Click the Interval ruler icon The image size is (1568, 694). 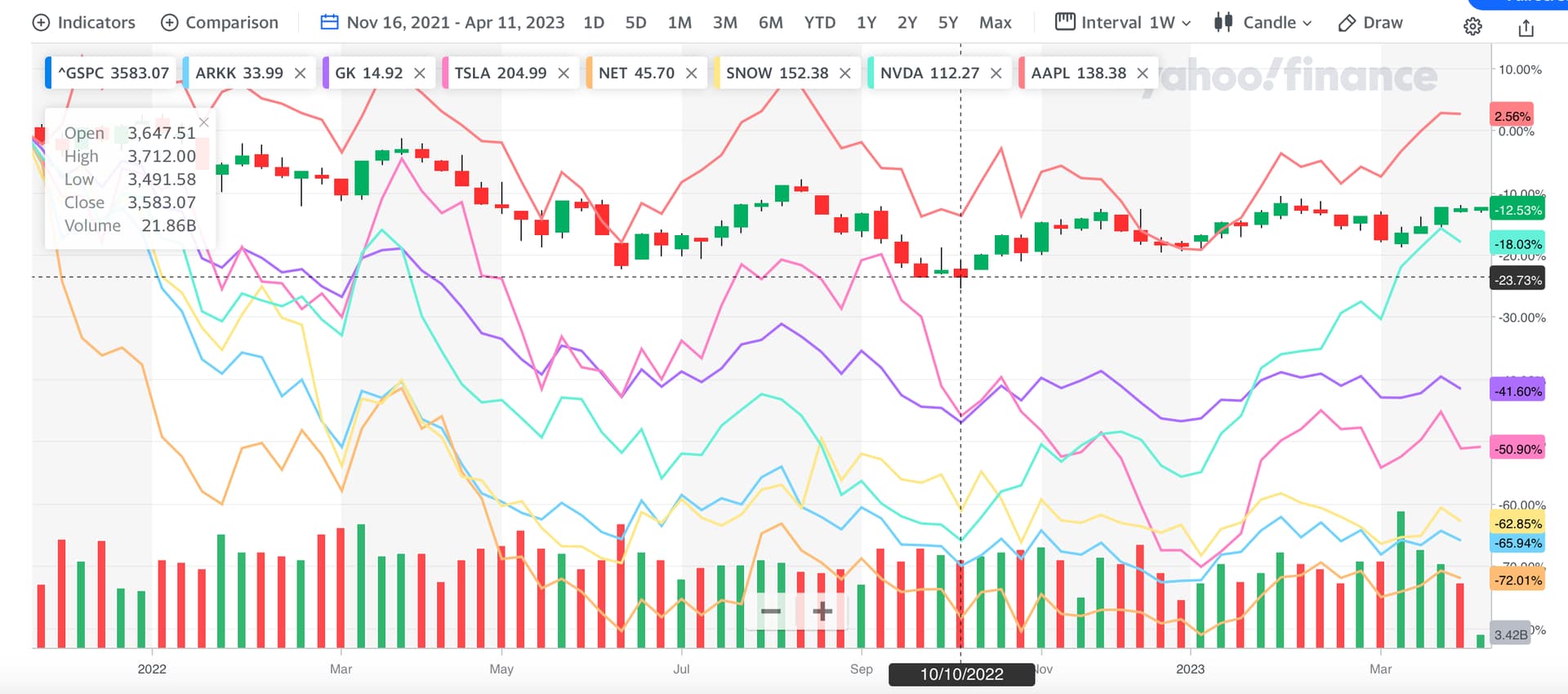tap(1065, 22)
